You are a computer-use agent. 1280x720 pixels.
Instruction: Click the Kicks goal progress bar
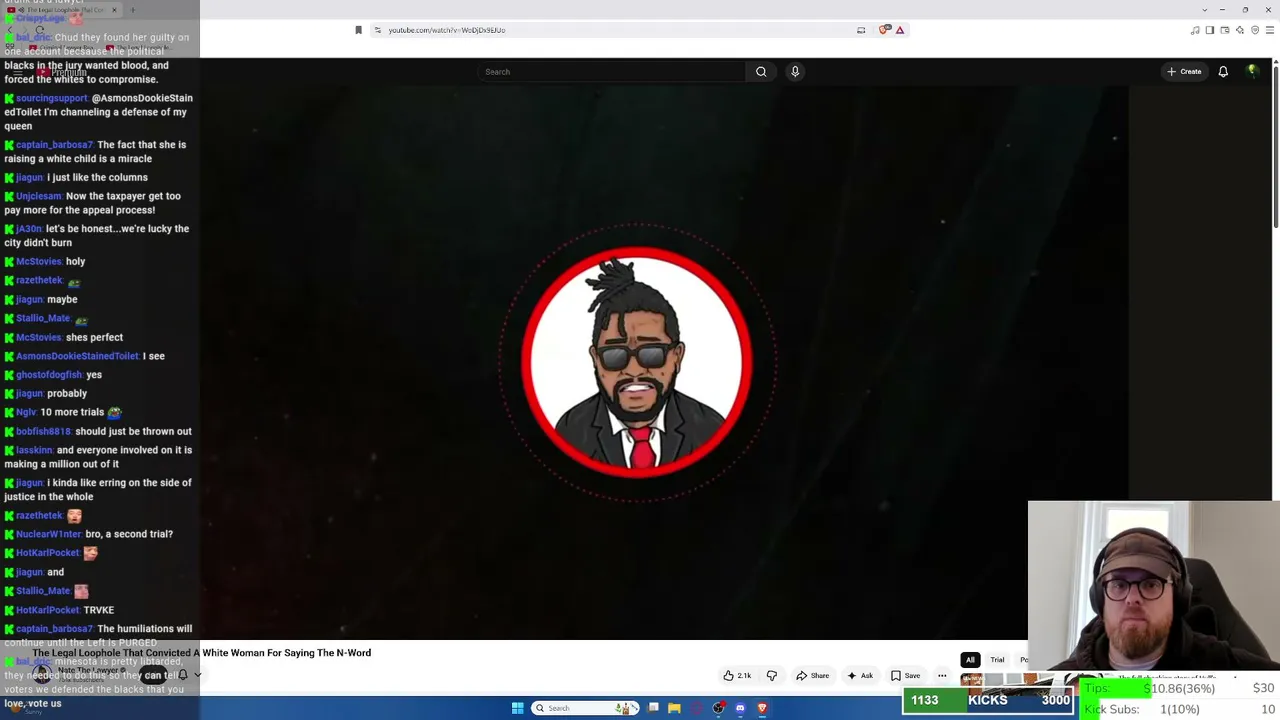click(x=988, y=700)
